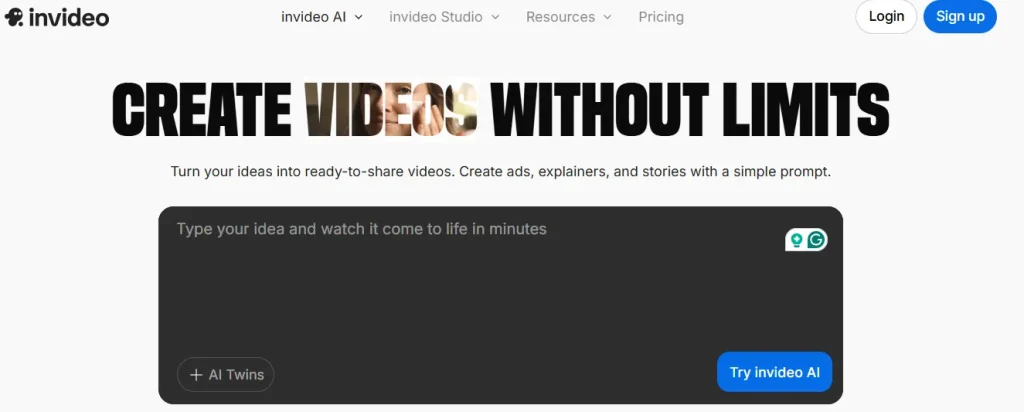
Task: Open the Grammarly icon in prompt box
Action: coord(816,240)
